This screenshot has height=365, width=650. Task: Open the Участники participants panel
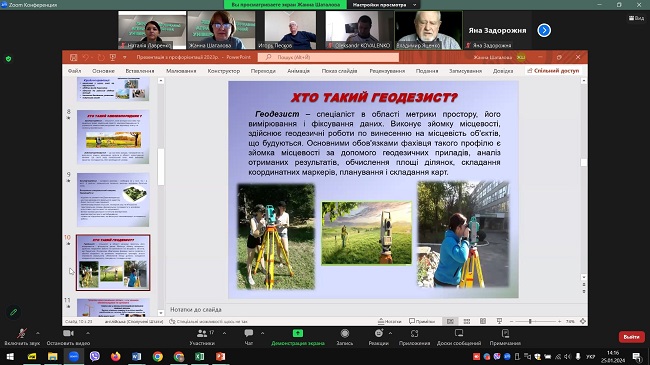(x=202, y=337)
